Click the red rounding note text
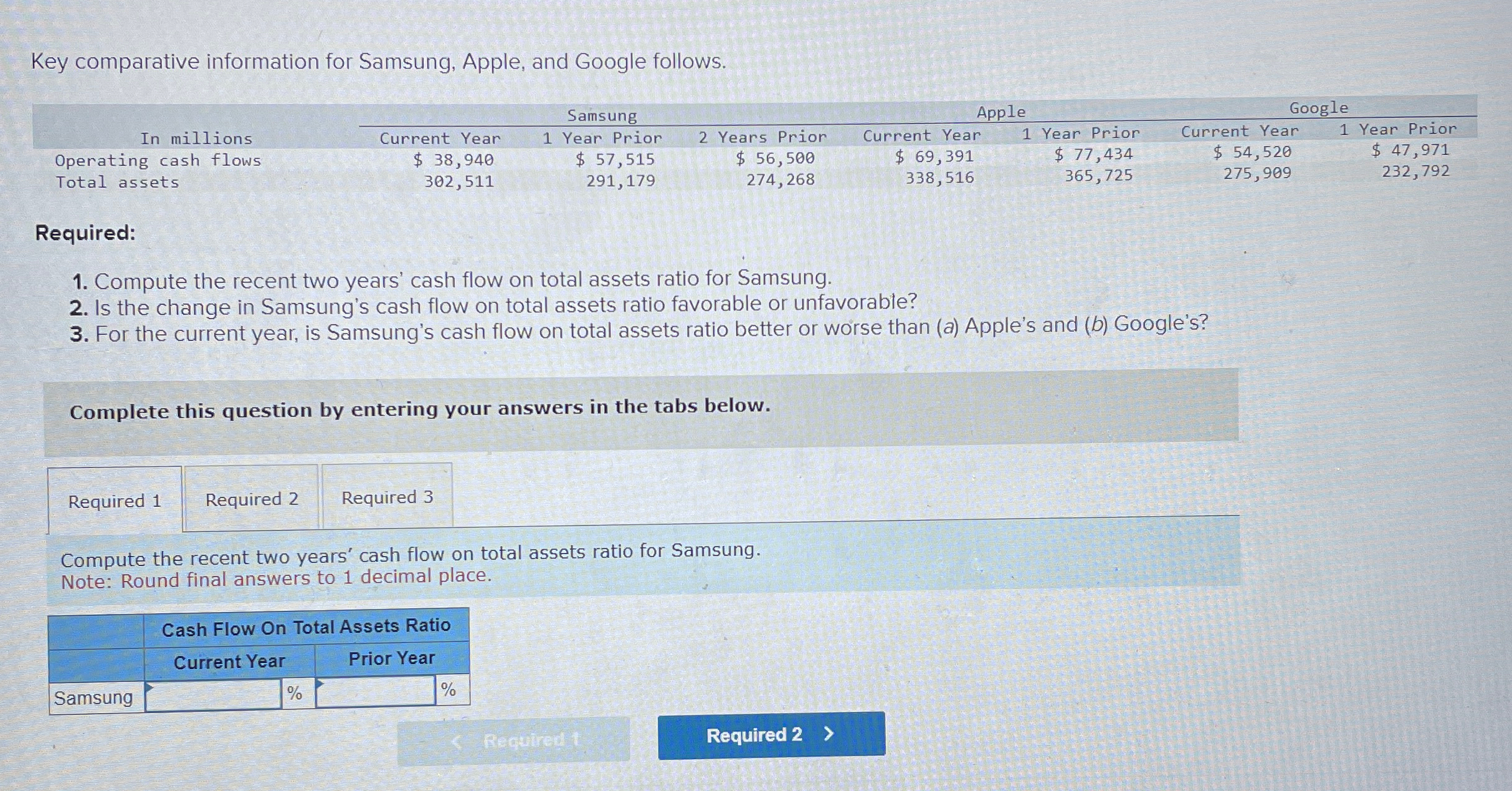Viewport: 1512px width, 791px height. point(276,578)
